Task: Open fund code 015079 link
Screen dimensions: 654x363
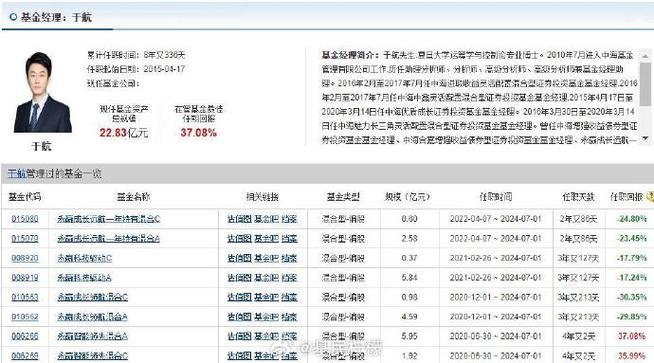Action: 25,238
